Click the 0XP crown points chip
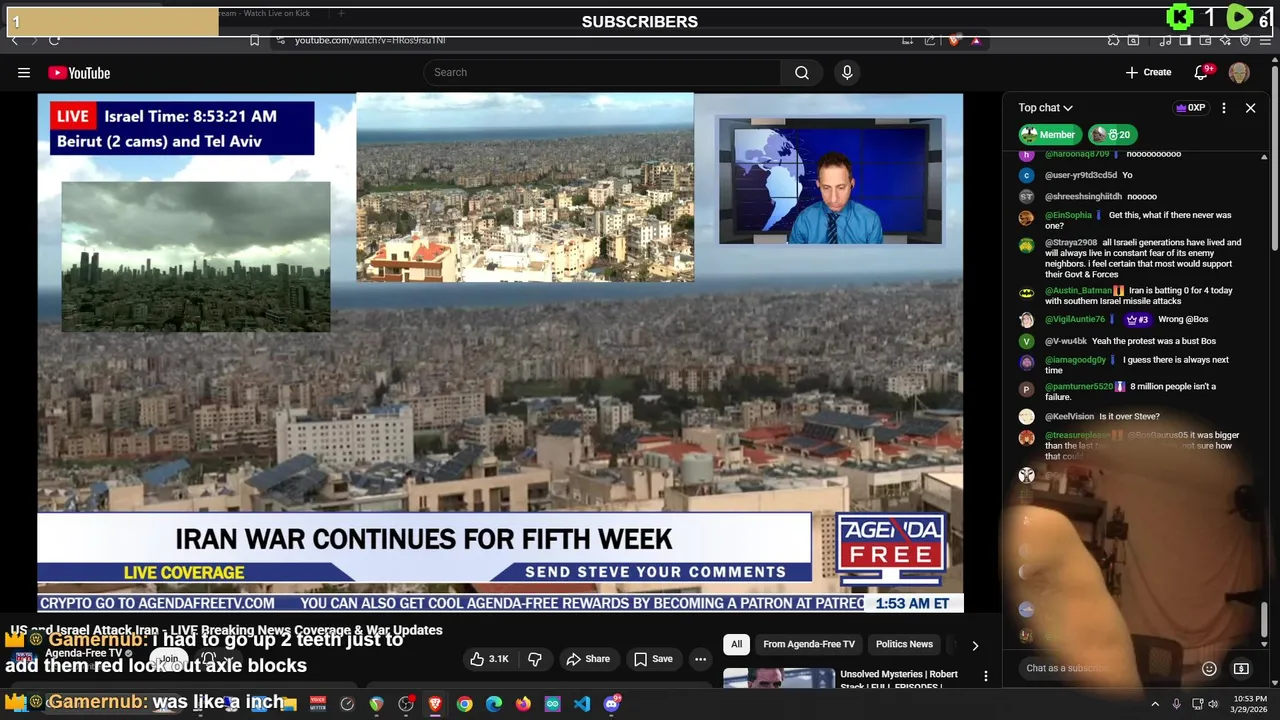Screen dimensions: 1280x720 pos(1190,108)
